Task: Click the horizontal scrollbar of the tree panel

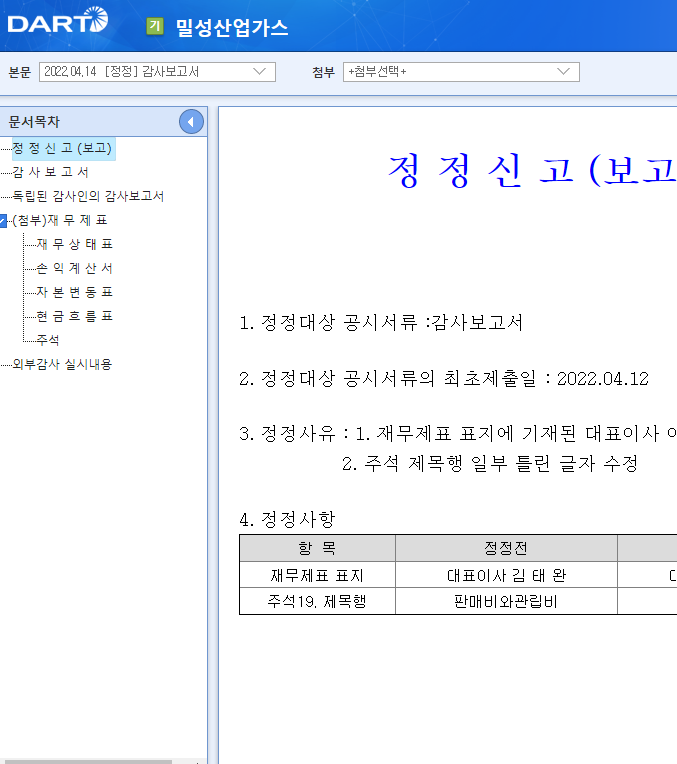Action: tap(86, 762)
